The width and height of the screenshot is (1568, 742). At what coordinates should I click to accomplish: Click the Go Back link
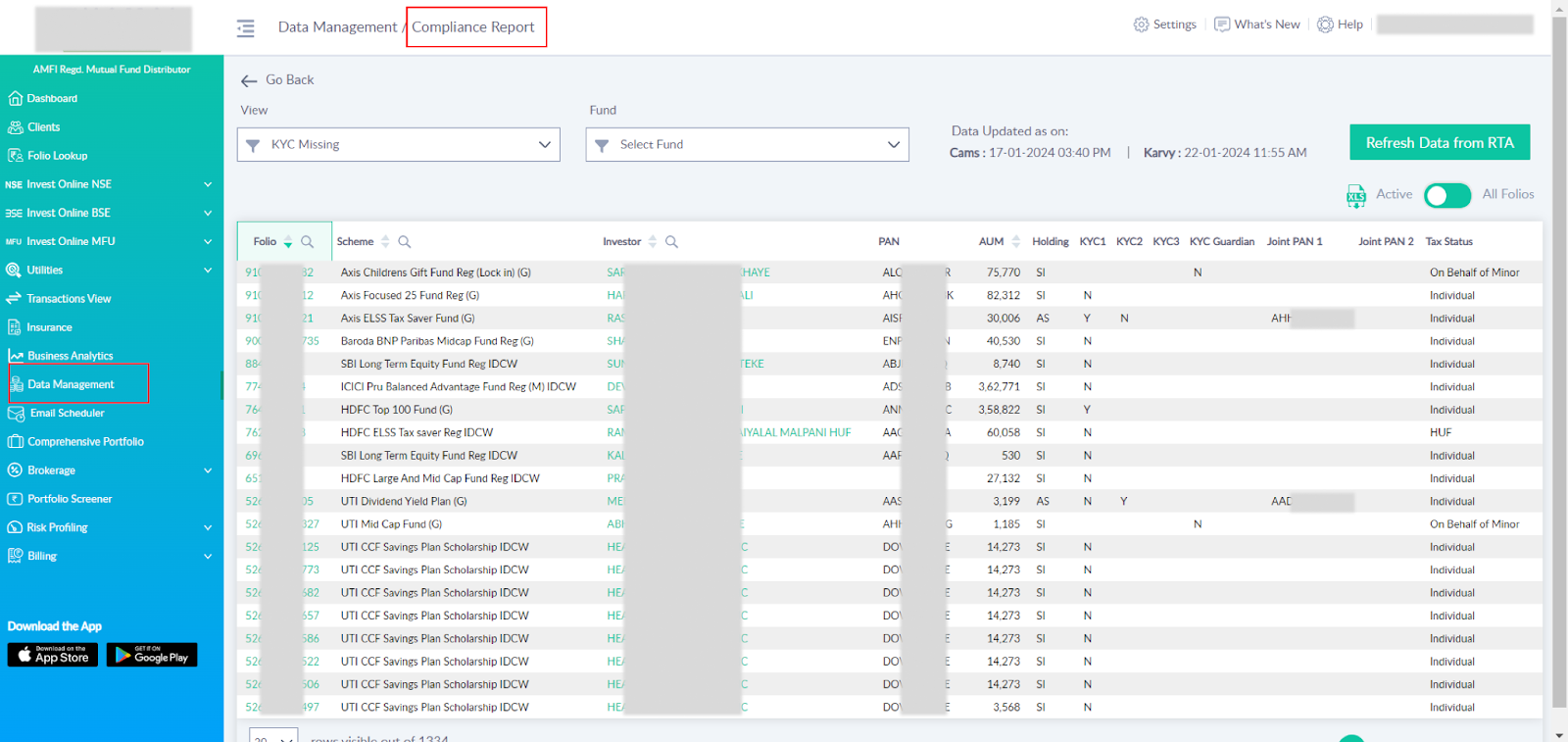pos(290,80)
